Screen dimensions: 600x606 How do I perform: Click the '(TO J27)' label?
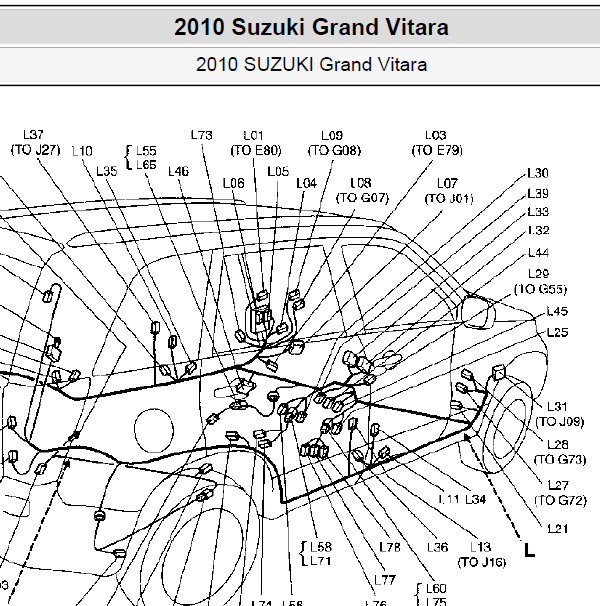coord(36,150)
